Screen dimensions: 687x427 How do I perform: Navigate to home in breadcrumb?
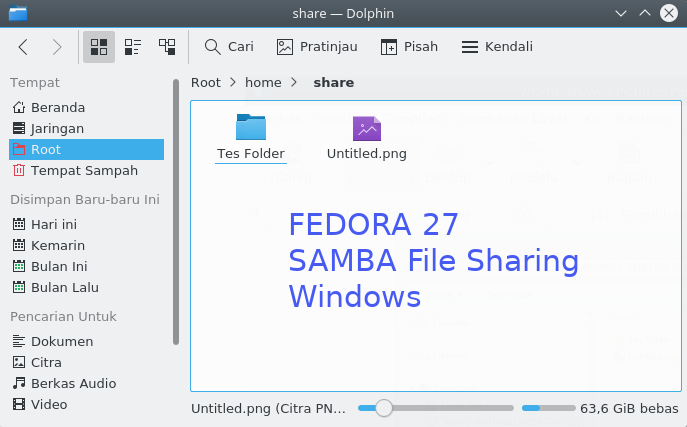263,83
